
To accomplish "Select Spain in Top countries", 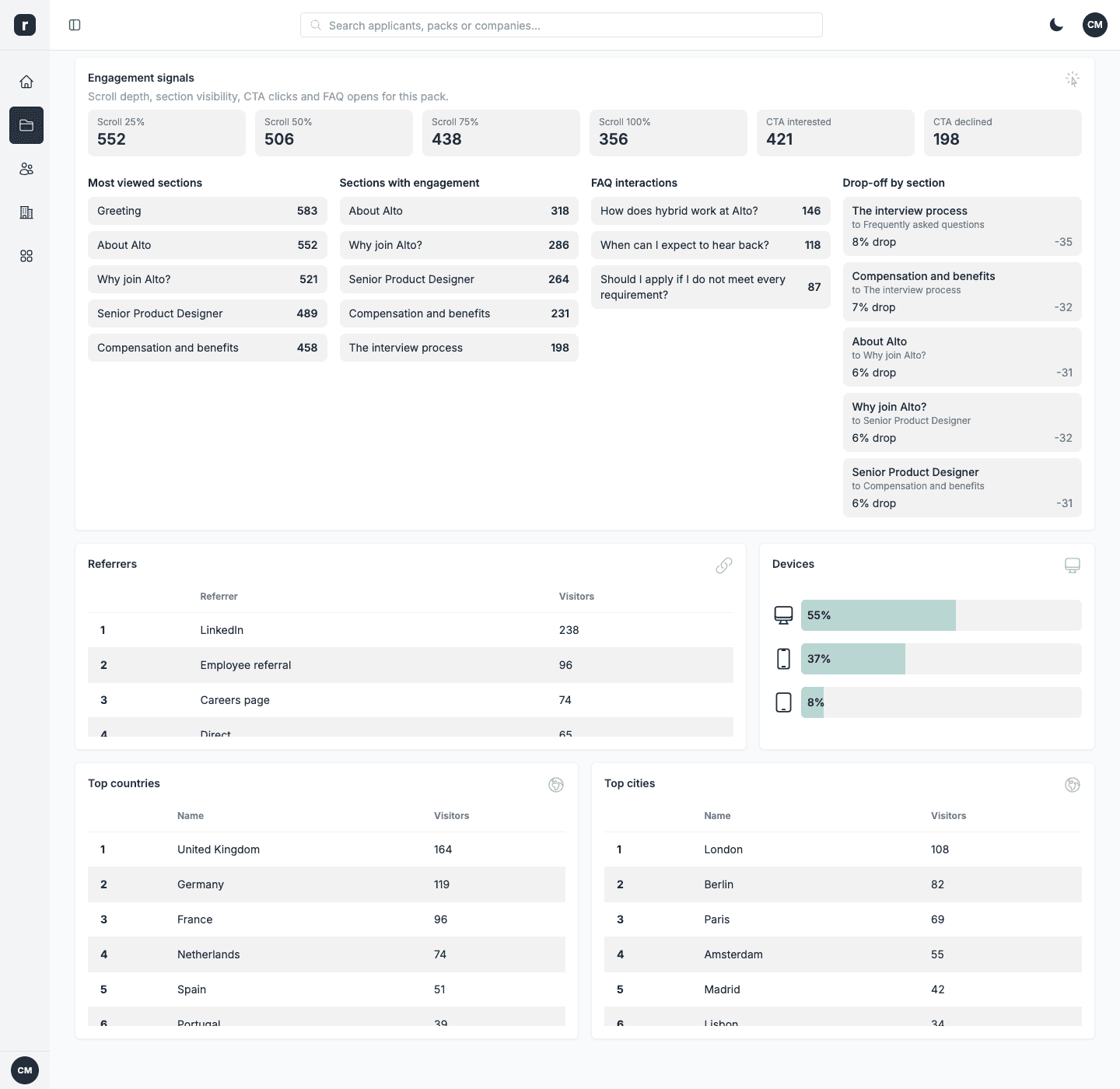I will point(327,989).
